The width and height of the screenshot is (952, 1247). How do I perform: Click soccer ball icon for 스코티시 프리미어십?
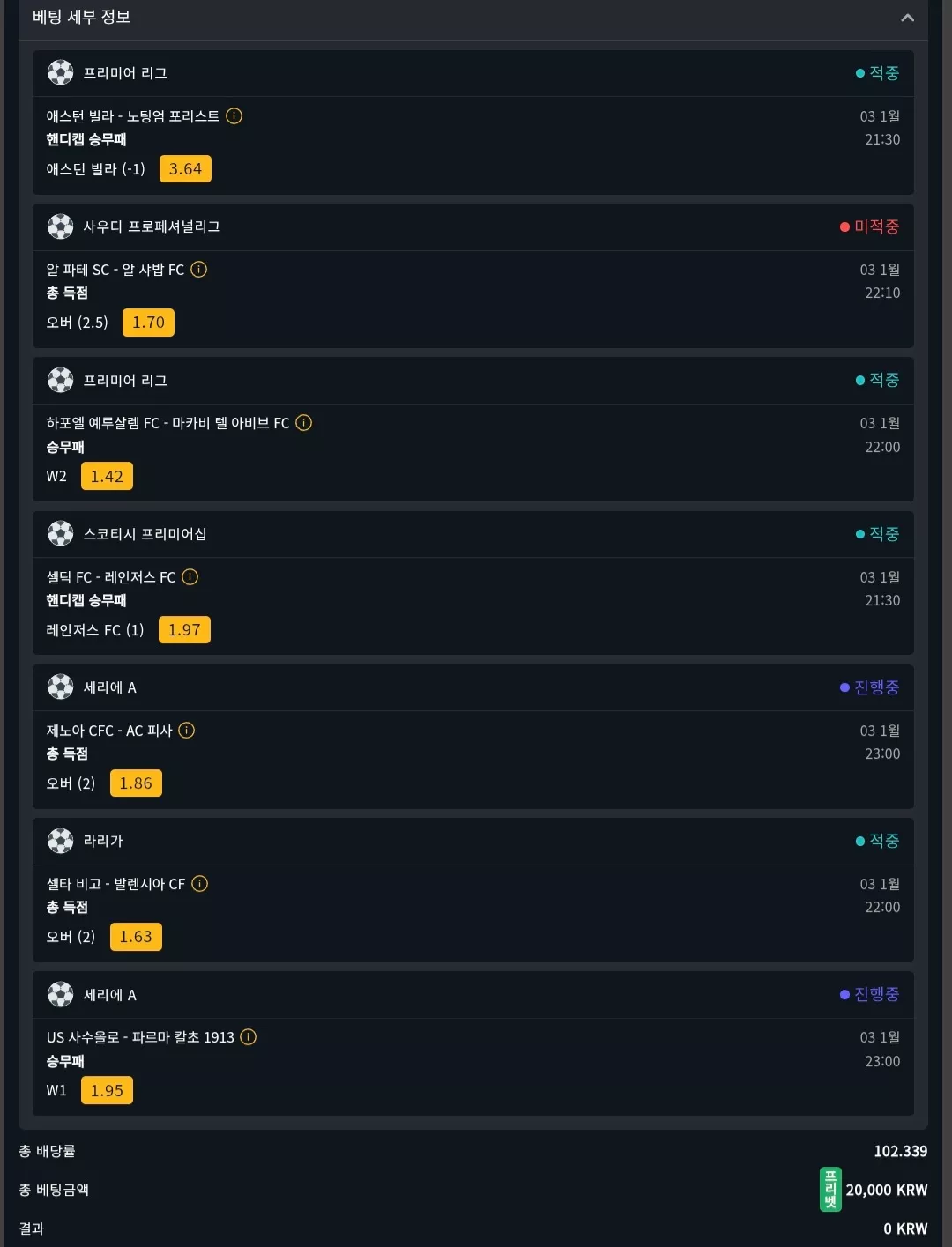60,533
